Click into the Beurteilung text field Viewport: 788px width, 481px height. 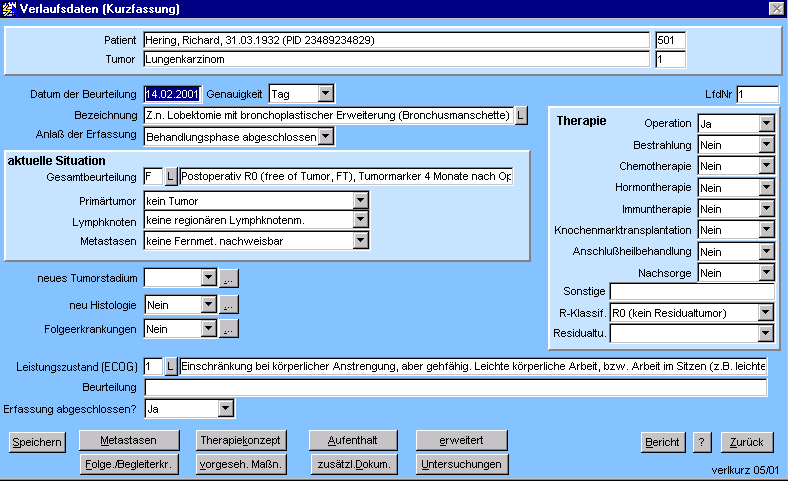[455, 388]
